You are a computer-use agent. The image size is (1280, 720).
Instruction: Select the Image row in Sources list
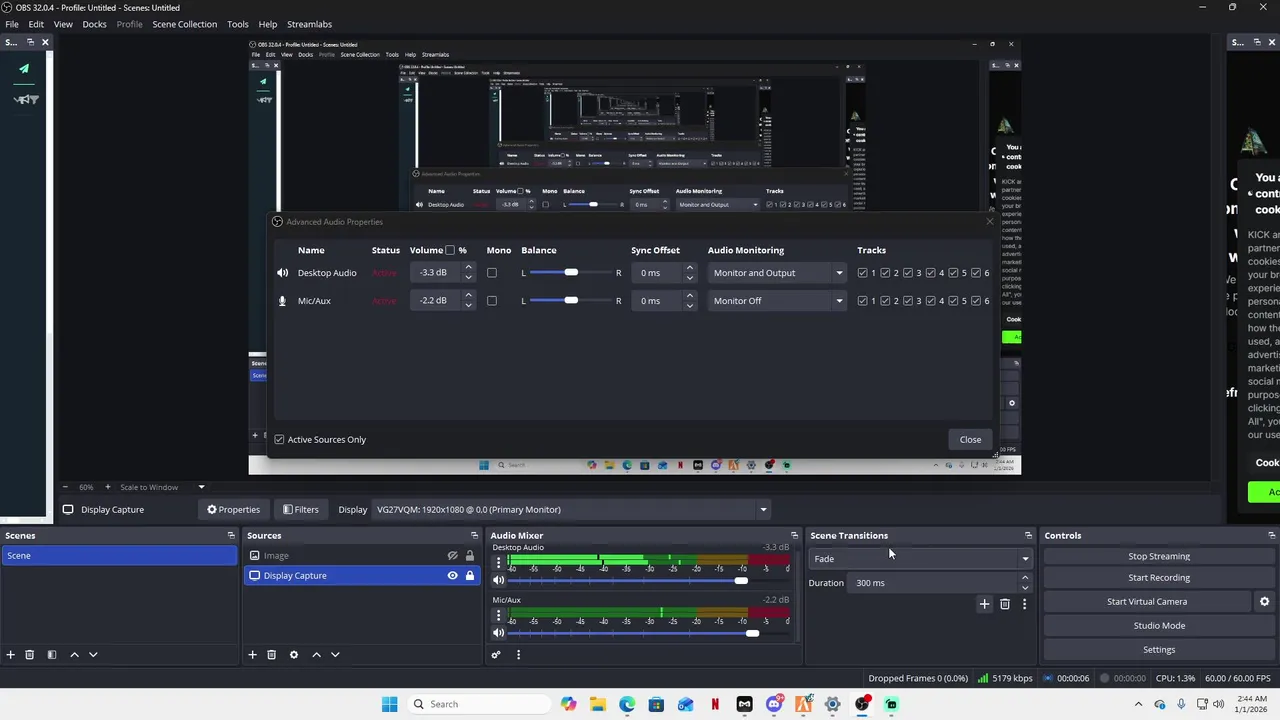coord(362,556)
